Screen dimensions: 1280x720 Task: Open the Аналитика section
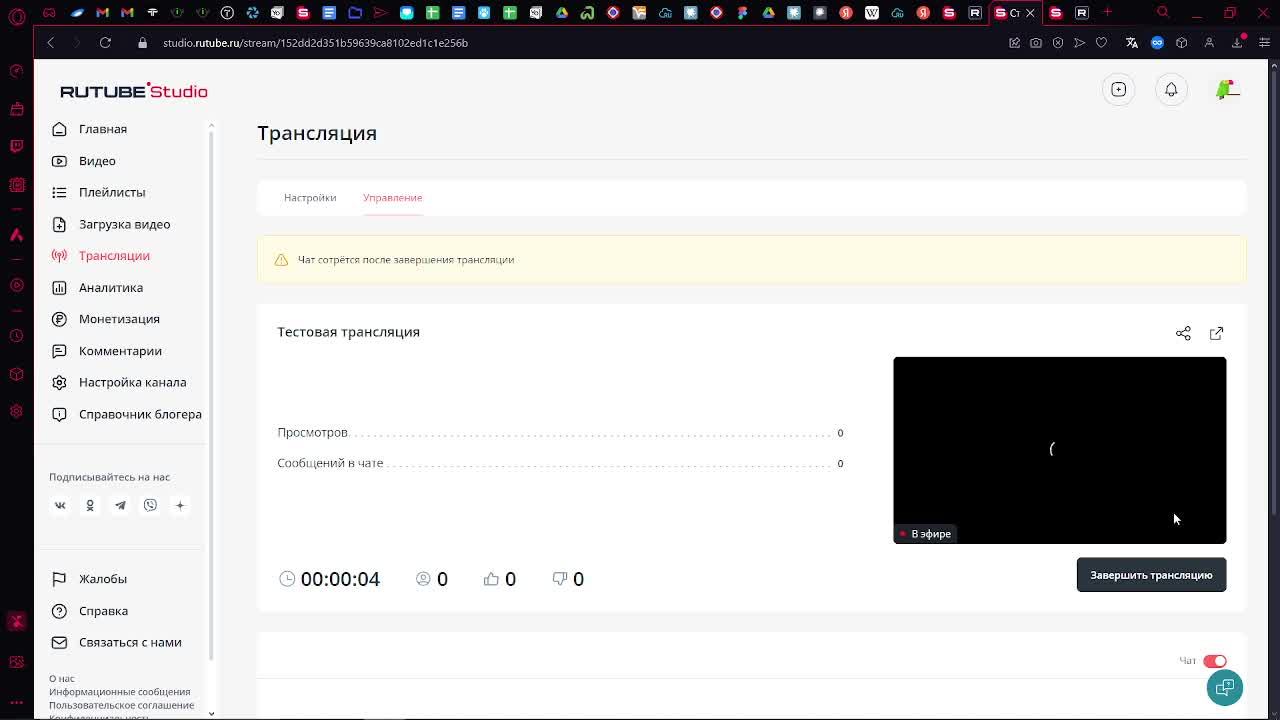[110, 288]
